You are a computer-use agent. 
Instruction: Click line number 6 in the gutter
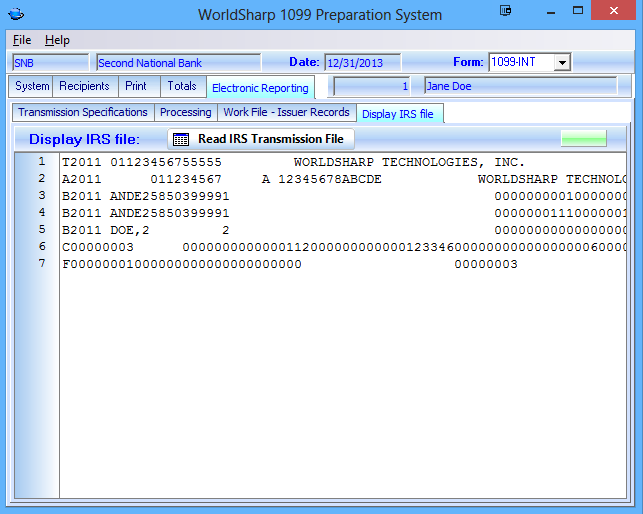[x=42, y=246]
